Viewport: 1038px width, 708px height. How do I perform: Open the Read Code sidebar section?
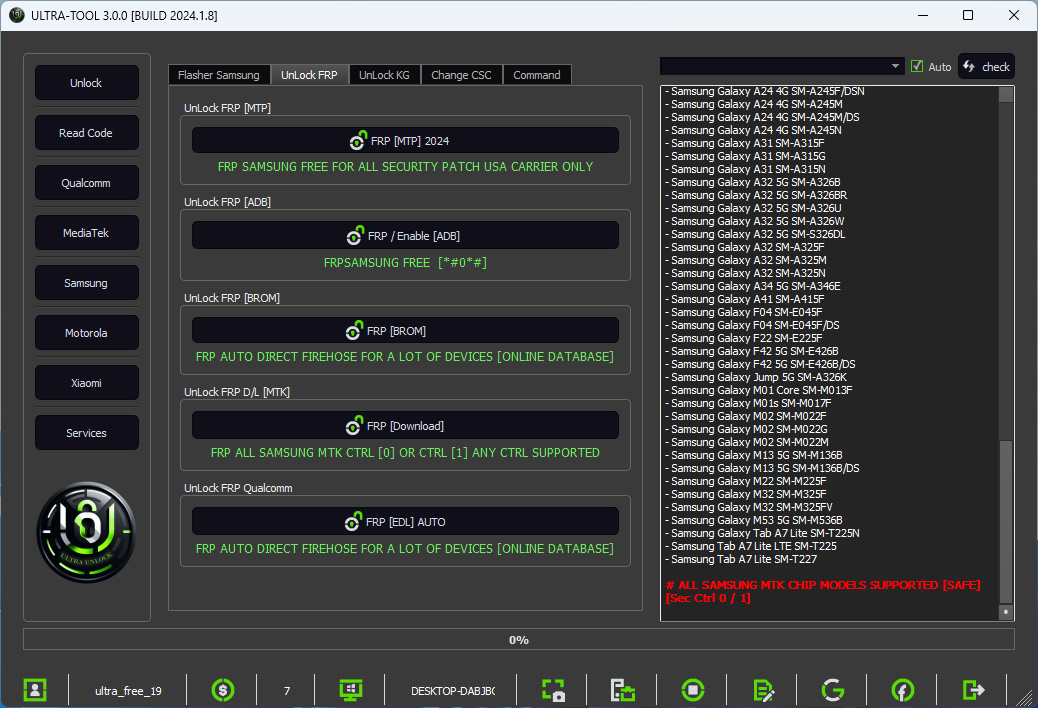(87, 133)
